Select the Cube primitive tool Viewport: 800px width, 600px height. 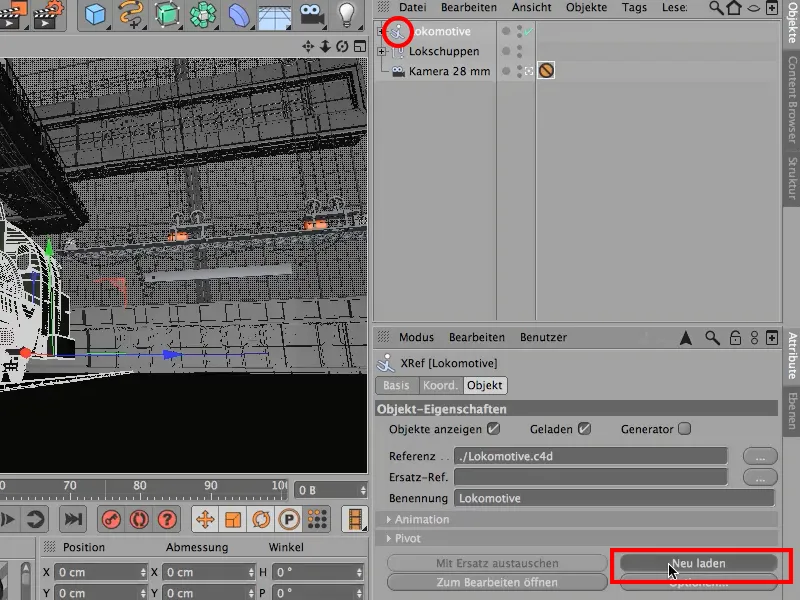point(95,14)
